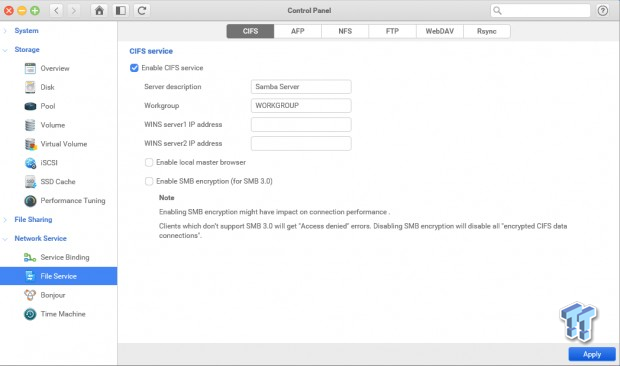Screen dimensions: 620x366
Task: Select the Overview text in sidebar
Action: (x=55, y=68)
